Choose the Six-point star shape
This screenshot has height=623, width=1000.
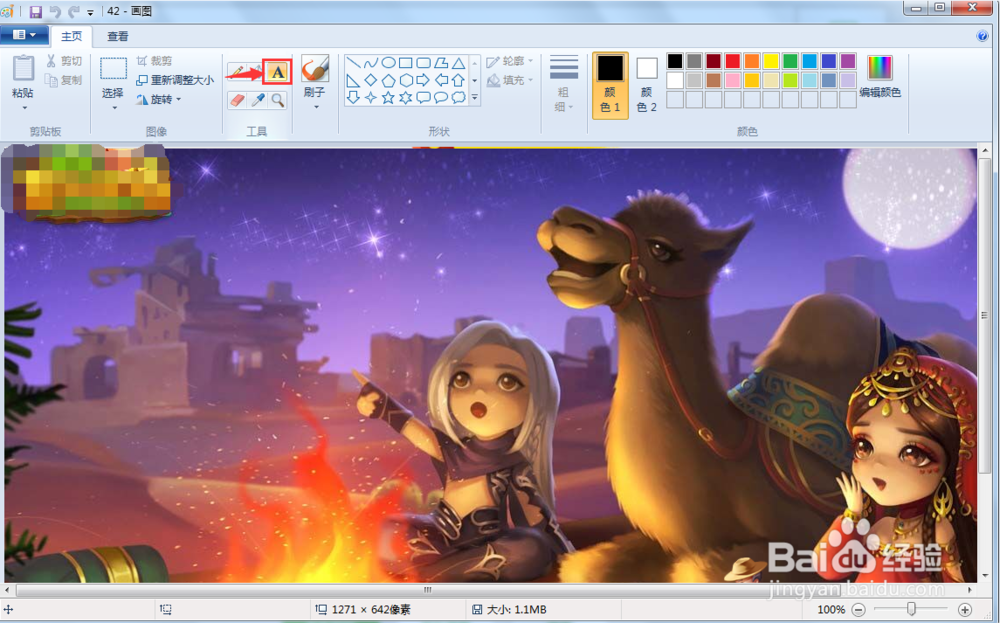(x=406, y=98)
